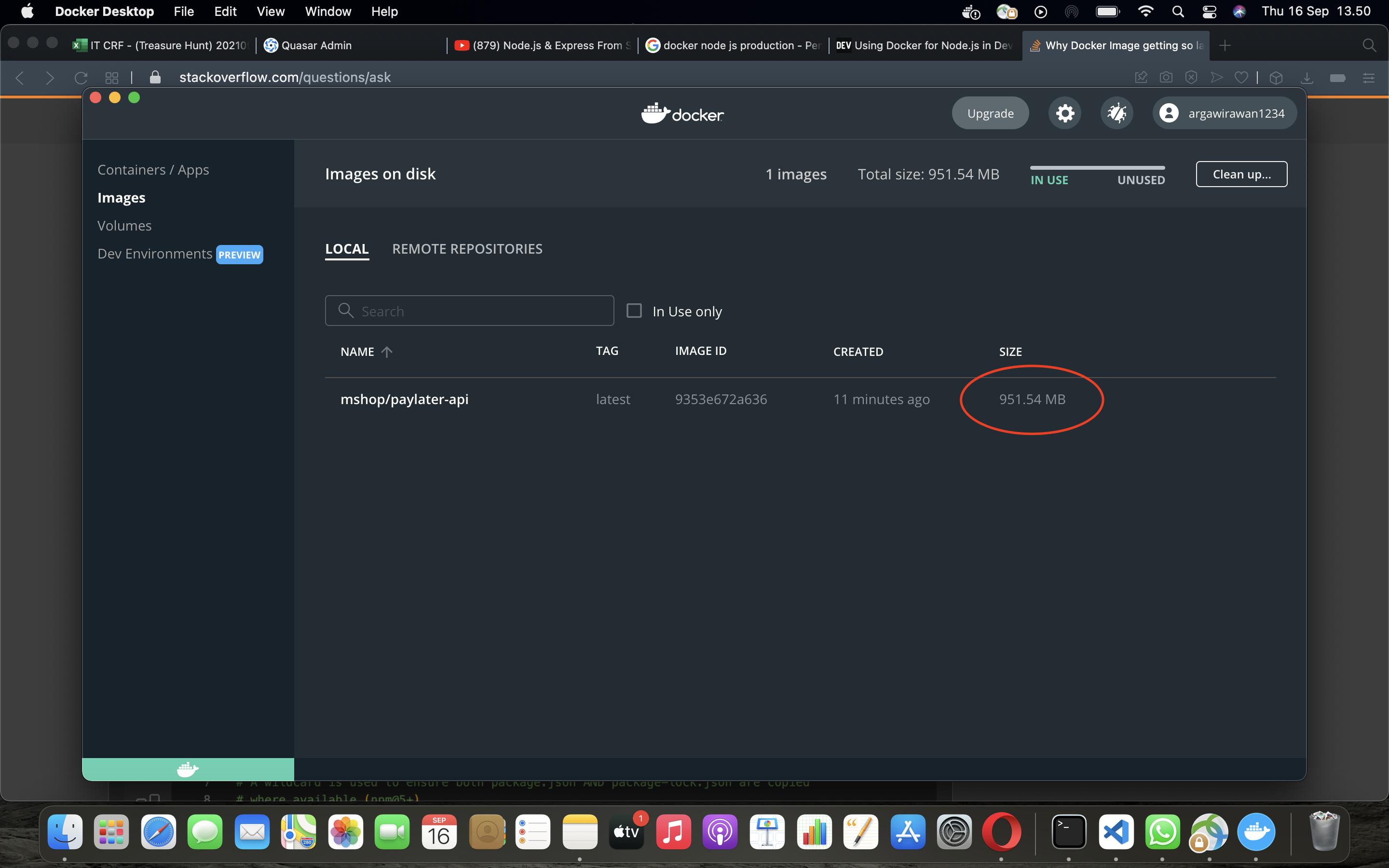Click the search tabs magnifier in the browser tab bar

pos(1370,45)
